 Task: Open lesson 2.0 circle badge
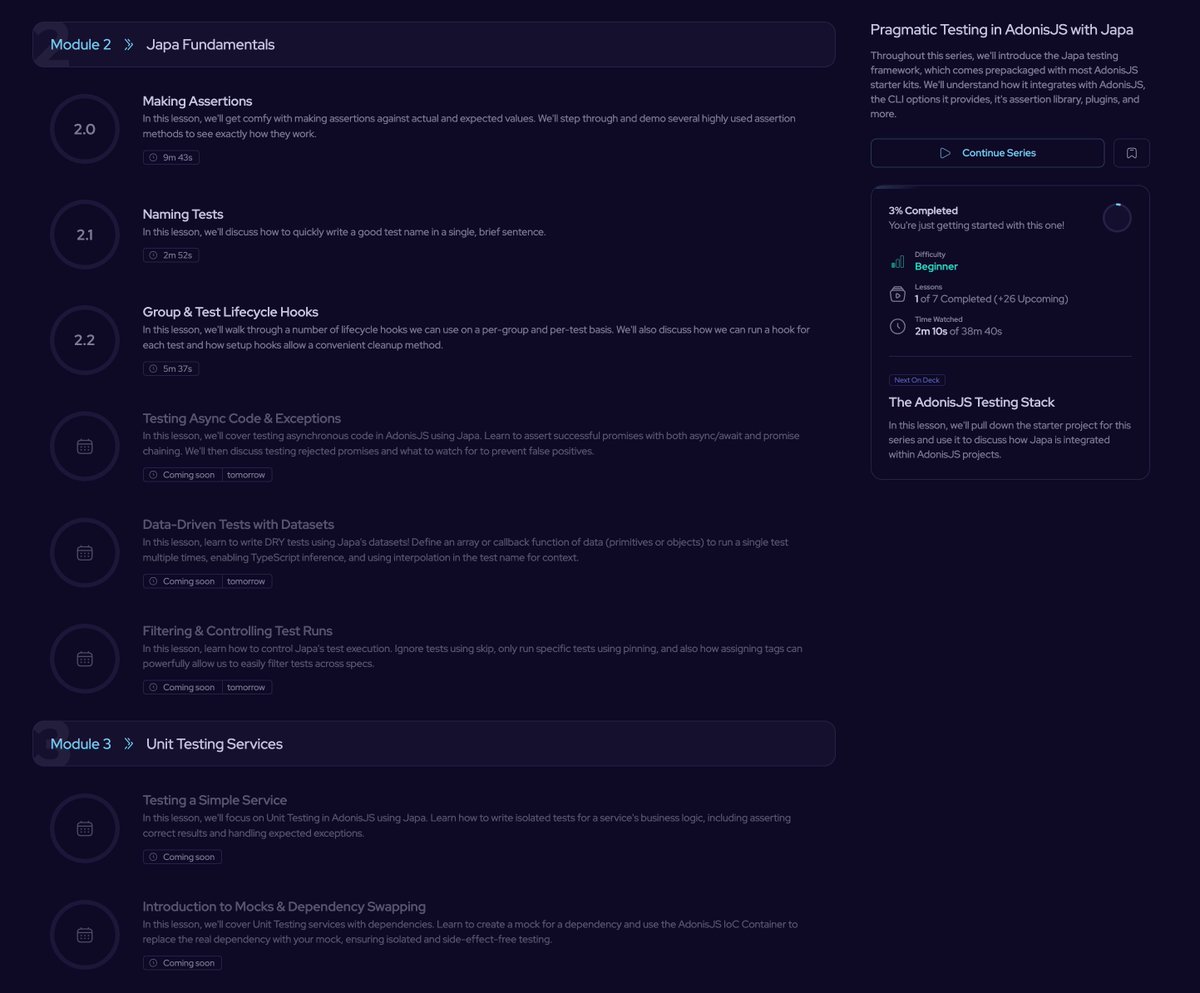[x=85, y=129]
